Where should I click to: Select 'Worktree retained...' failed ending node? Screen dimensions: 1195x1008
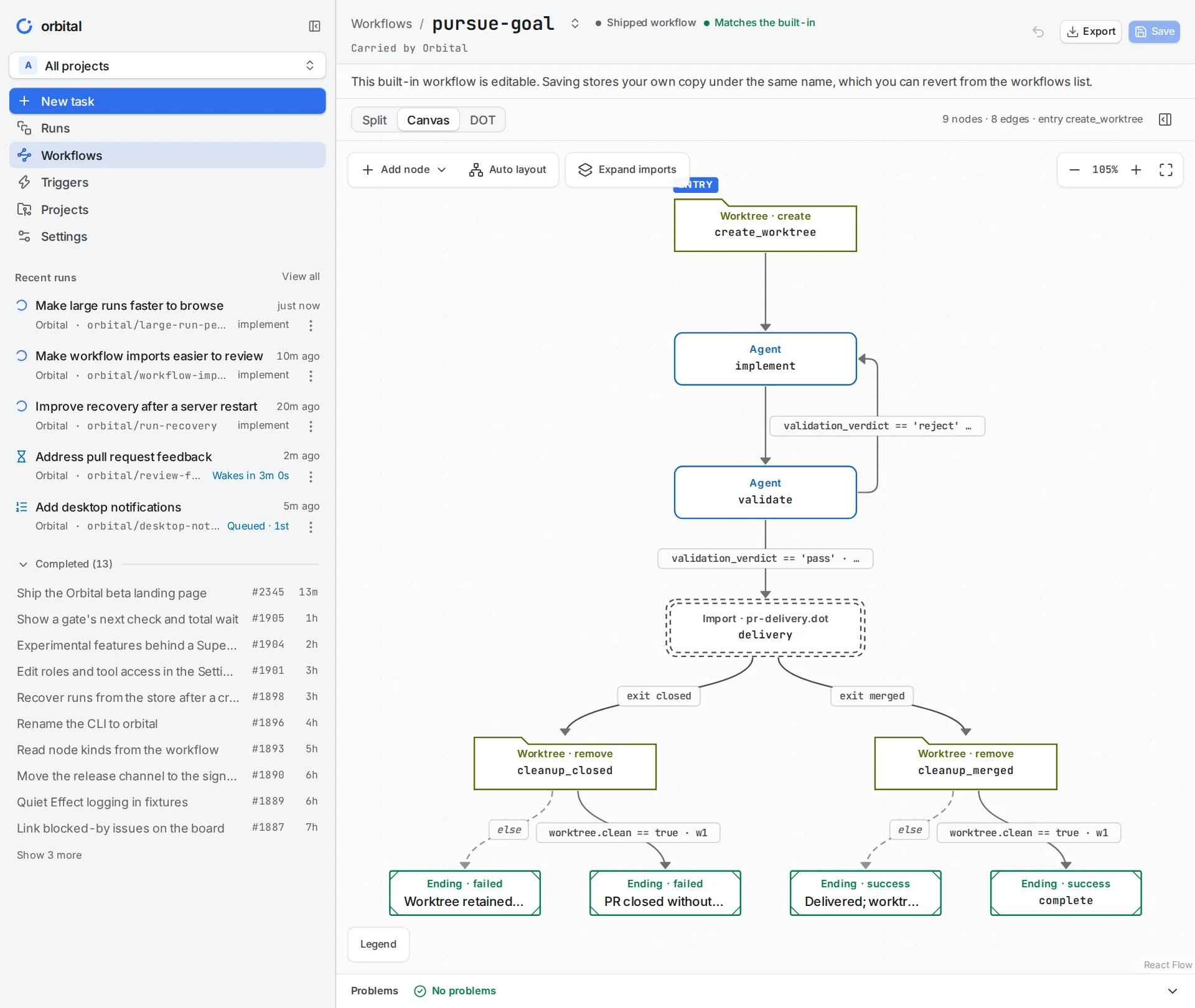click(x=465, y=893)
